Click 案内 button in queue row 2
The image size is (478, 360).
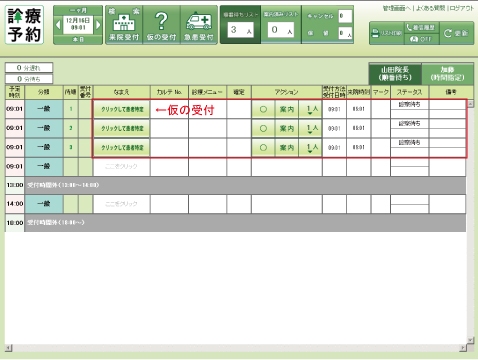[287, 128]
